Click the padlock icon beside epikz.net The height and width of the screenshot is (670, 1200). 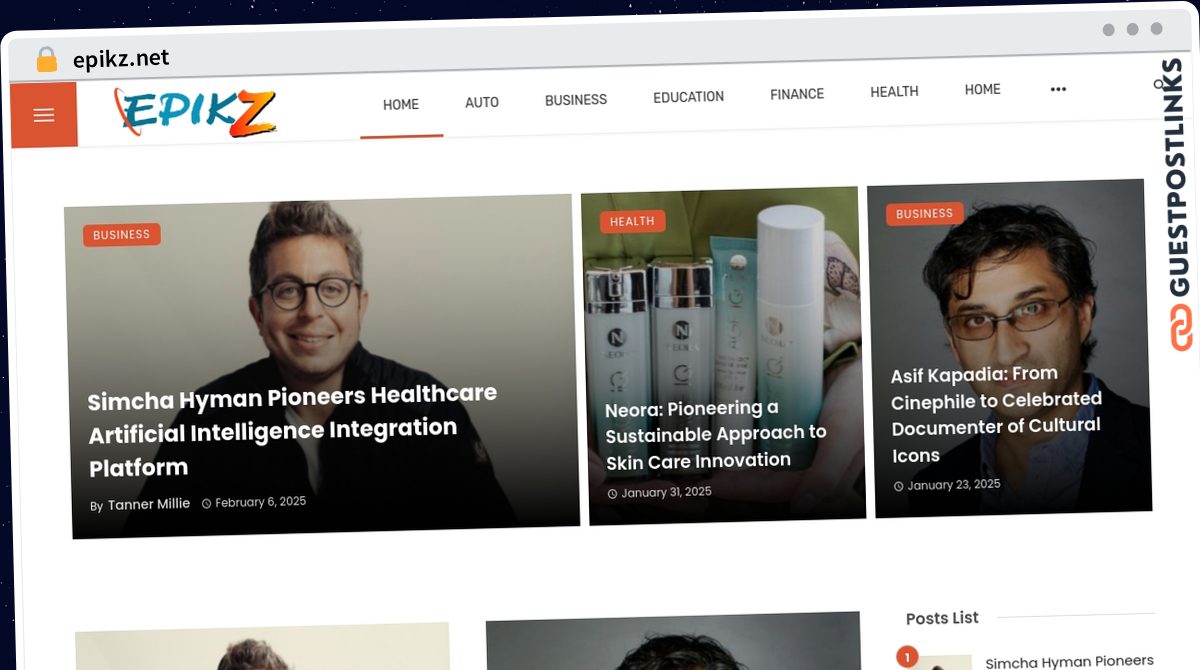point(46,60)
